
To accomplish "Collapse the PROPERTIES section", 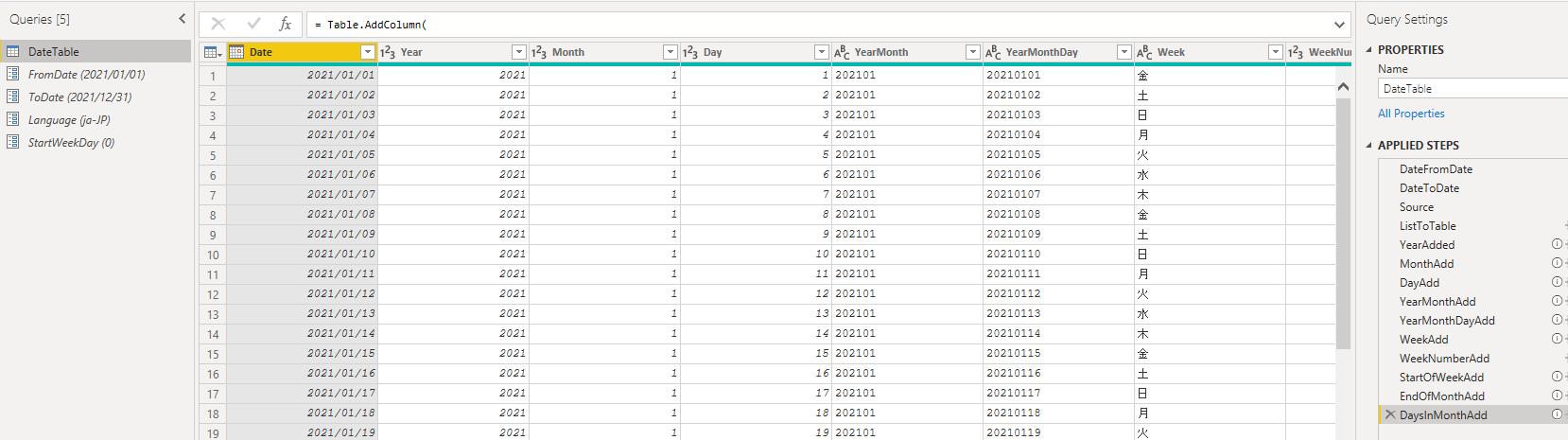I will pyautogui.click(x=1369, y=49).
